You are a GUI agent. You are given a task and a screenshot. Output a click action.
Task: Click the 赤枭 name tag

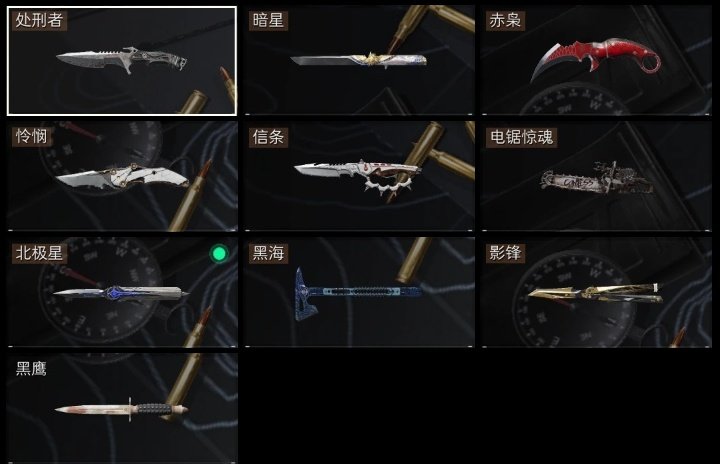coord(505,20)
